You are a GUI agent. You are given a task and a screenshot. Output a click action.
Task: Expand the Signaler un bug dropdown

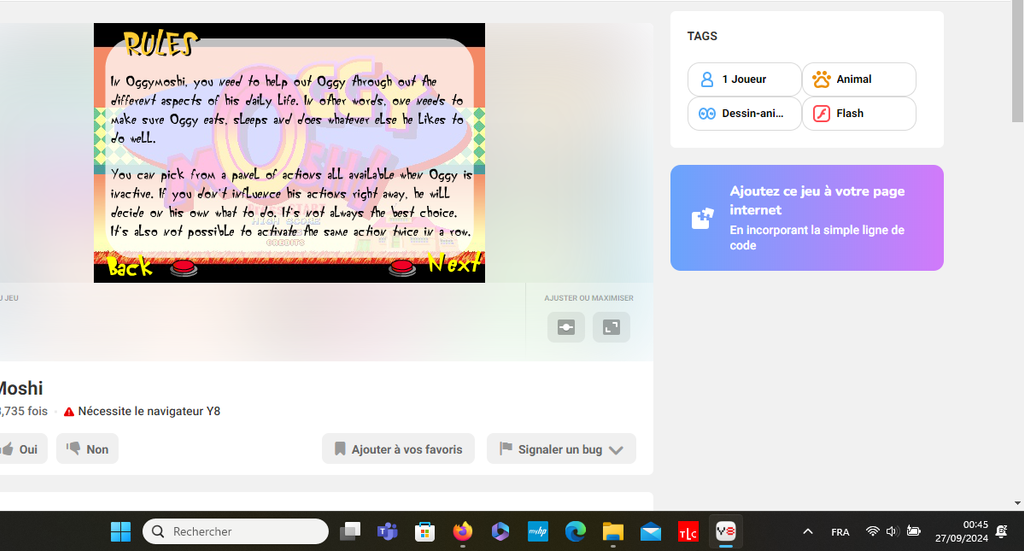point(561,449)
